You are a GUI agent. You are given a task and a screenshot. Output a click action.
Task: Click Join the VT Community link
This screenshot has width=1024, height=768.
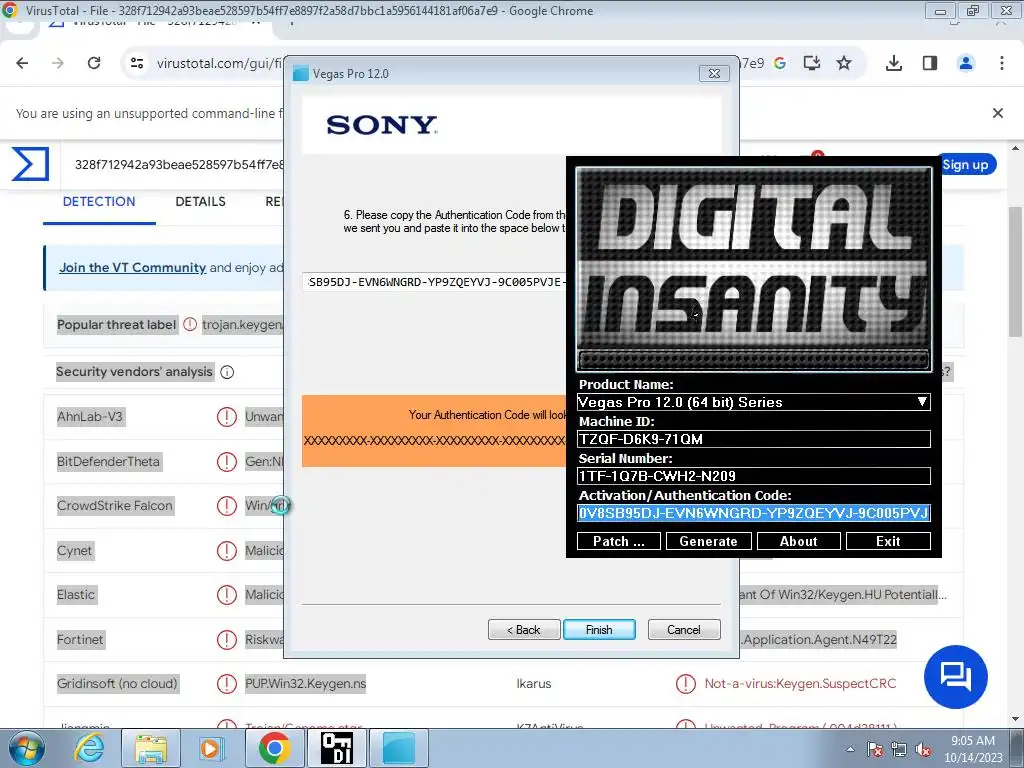tap(133, 268)
